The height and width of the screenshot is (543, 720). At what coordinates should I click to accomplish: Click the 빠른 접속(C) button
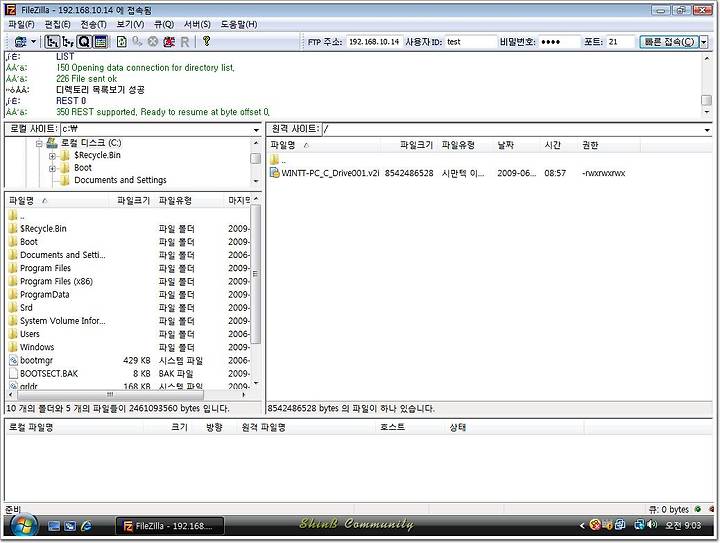click(x=669, y=42)
